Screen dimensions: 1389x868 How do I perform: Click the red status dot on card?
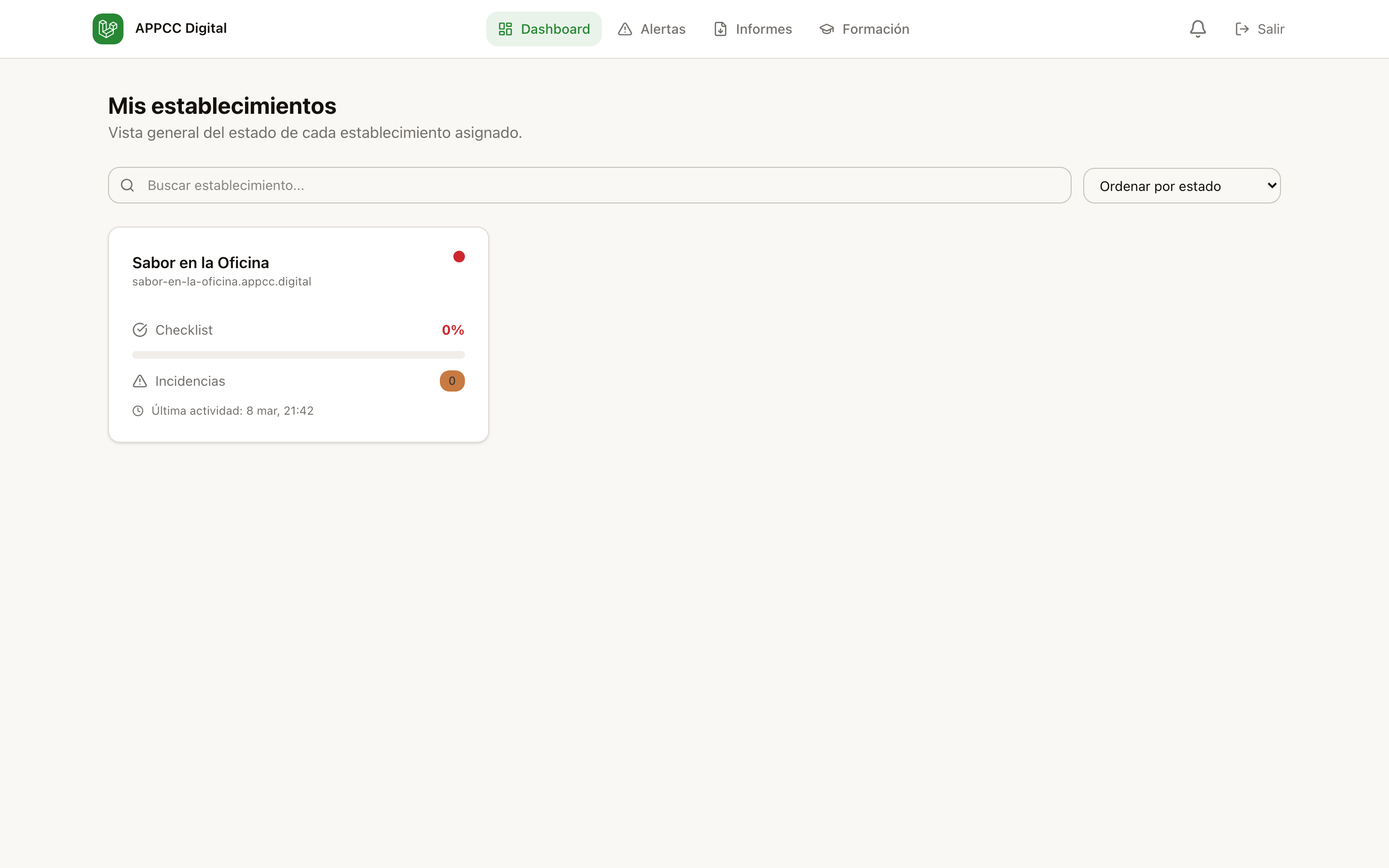459,257
